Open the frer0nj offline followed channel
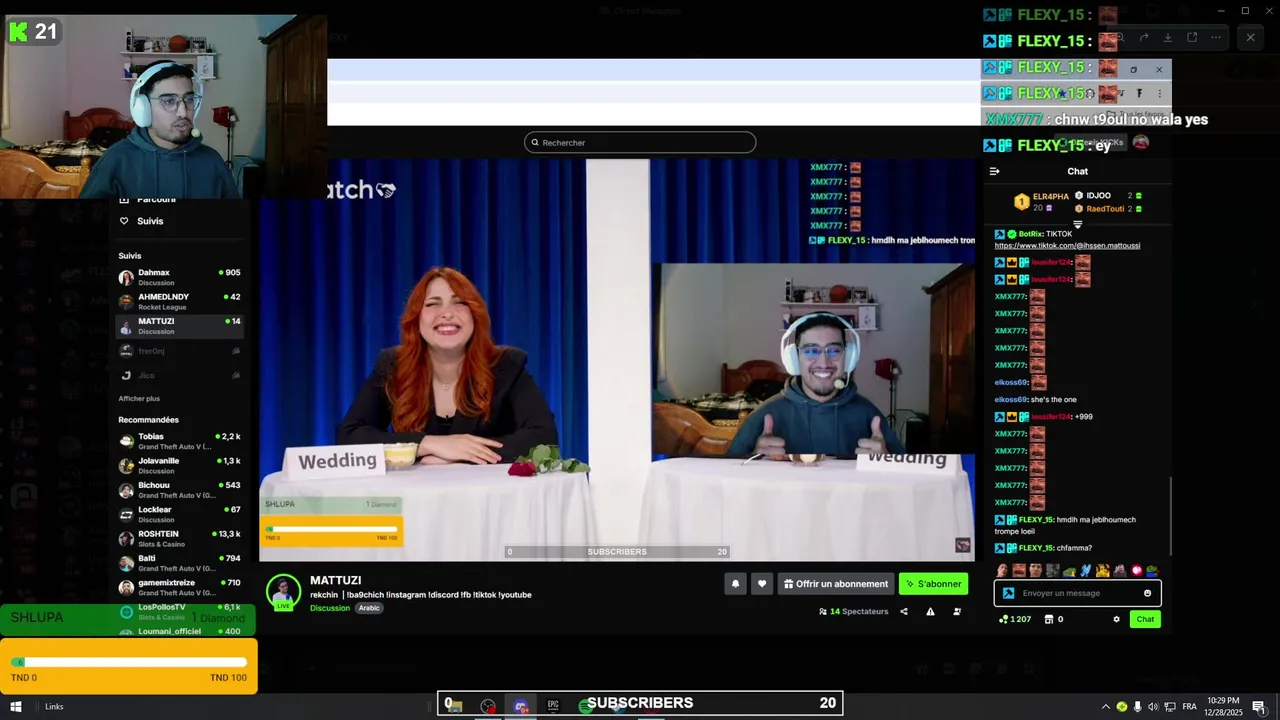 tap(180, 351)
